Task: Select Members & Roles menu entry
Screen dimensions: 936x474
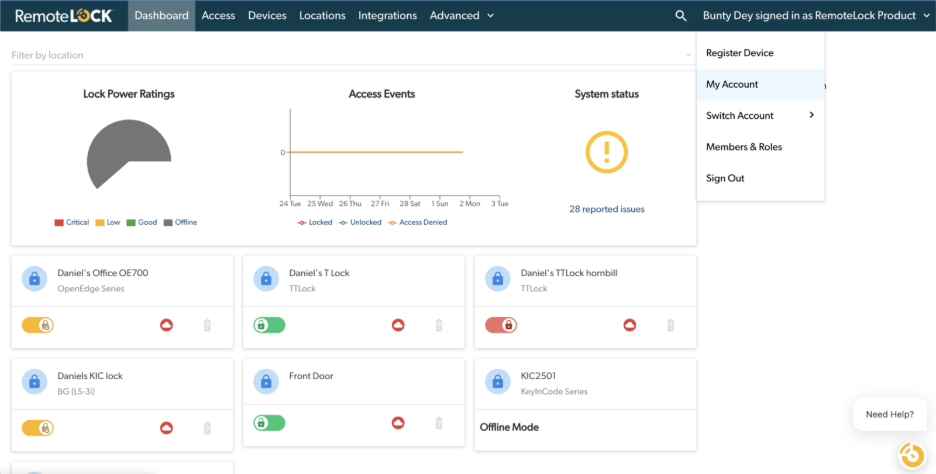Action: (760, 147)
